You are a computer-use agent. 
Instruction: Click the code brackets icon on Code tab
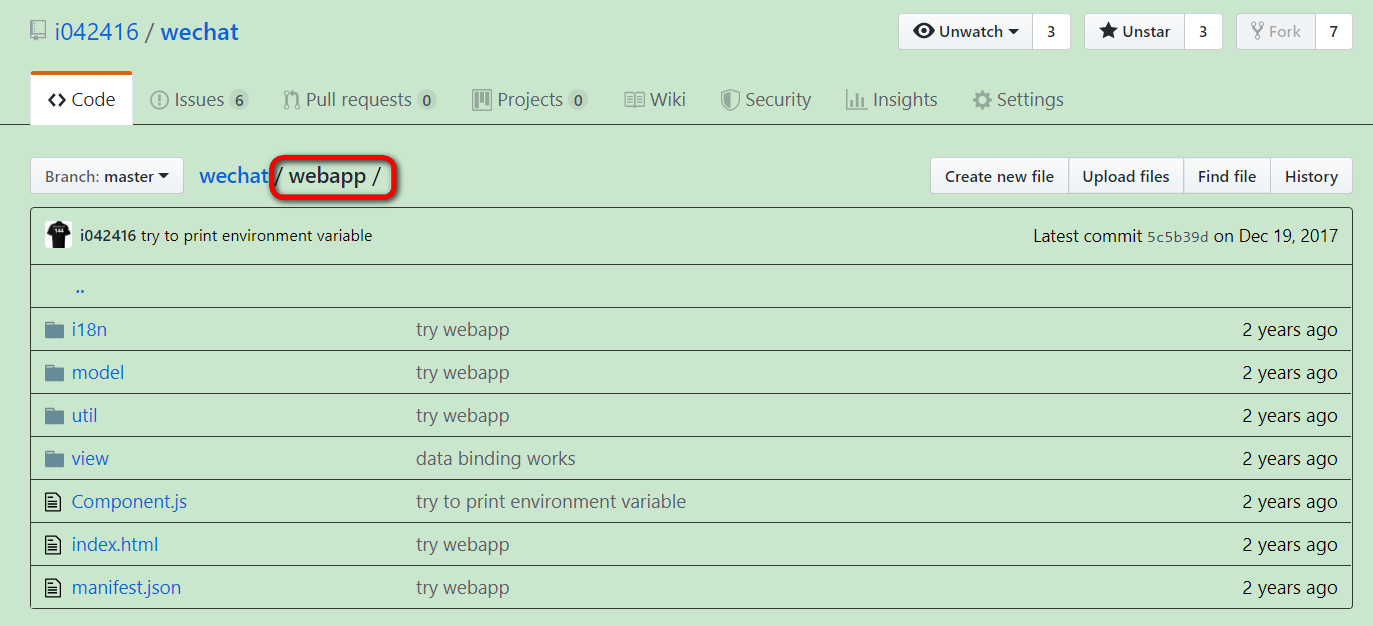coord(57,100)
